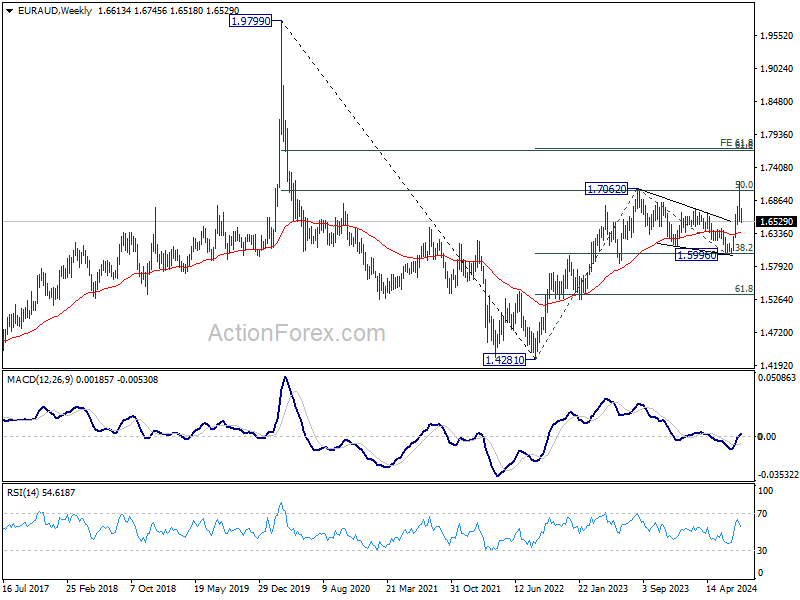The image size is (800, 600).
Task: Select the RSI 30 level label
Action: (762, 551)
